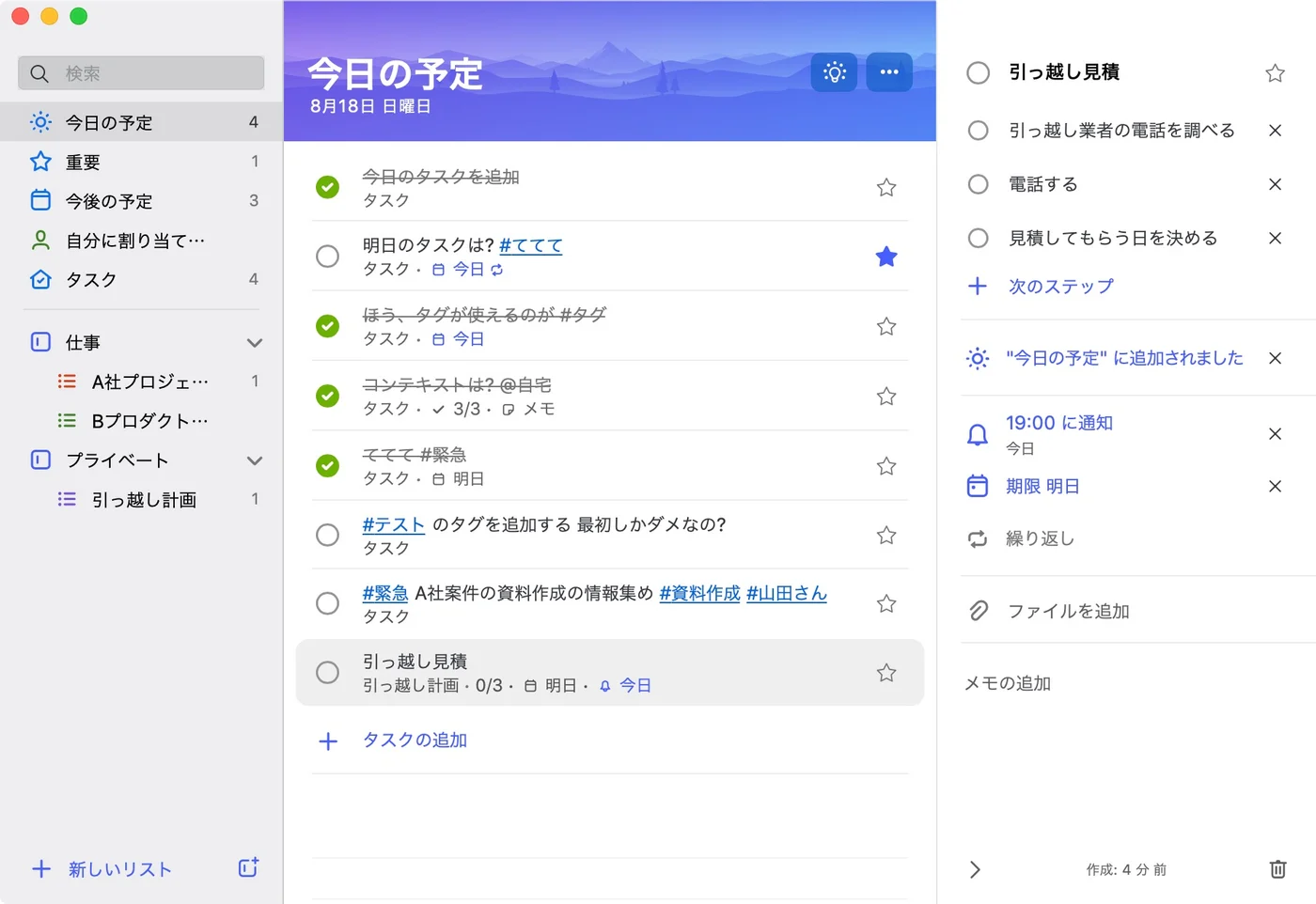Open the 今後の予定 list
This screenshot has width=1316, height=904.
coord(141,201)
